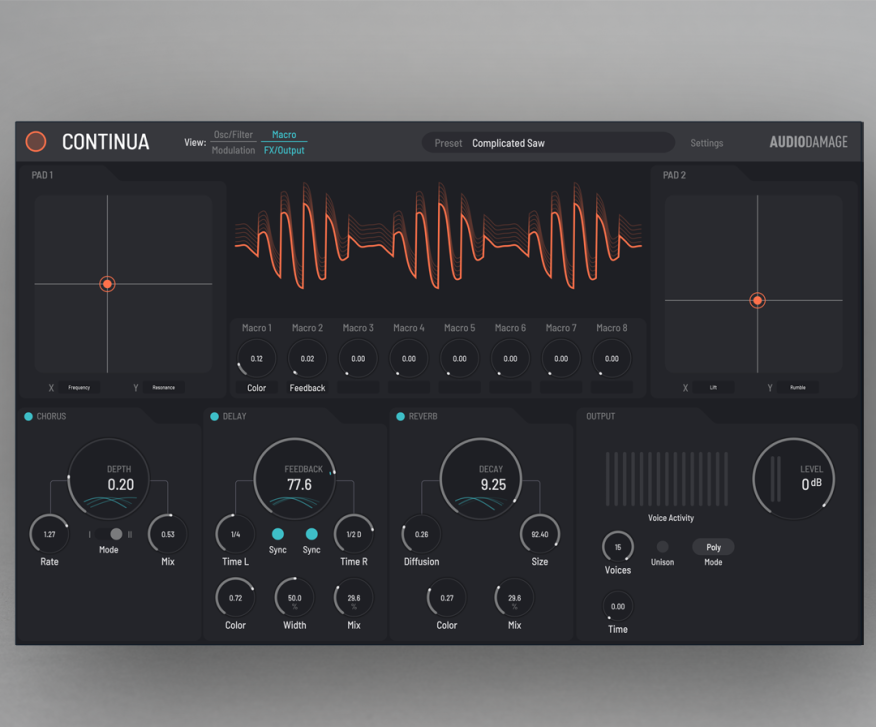Click the Macro 2 knob

point(307,359)
